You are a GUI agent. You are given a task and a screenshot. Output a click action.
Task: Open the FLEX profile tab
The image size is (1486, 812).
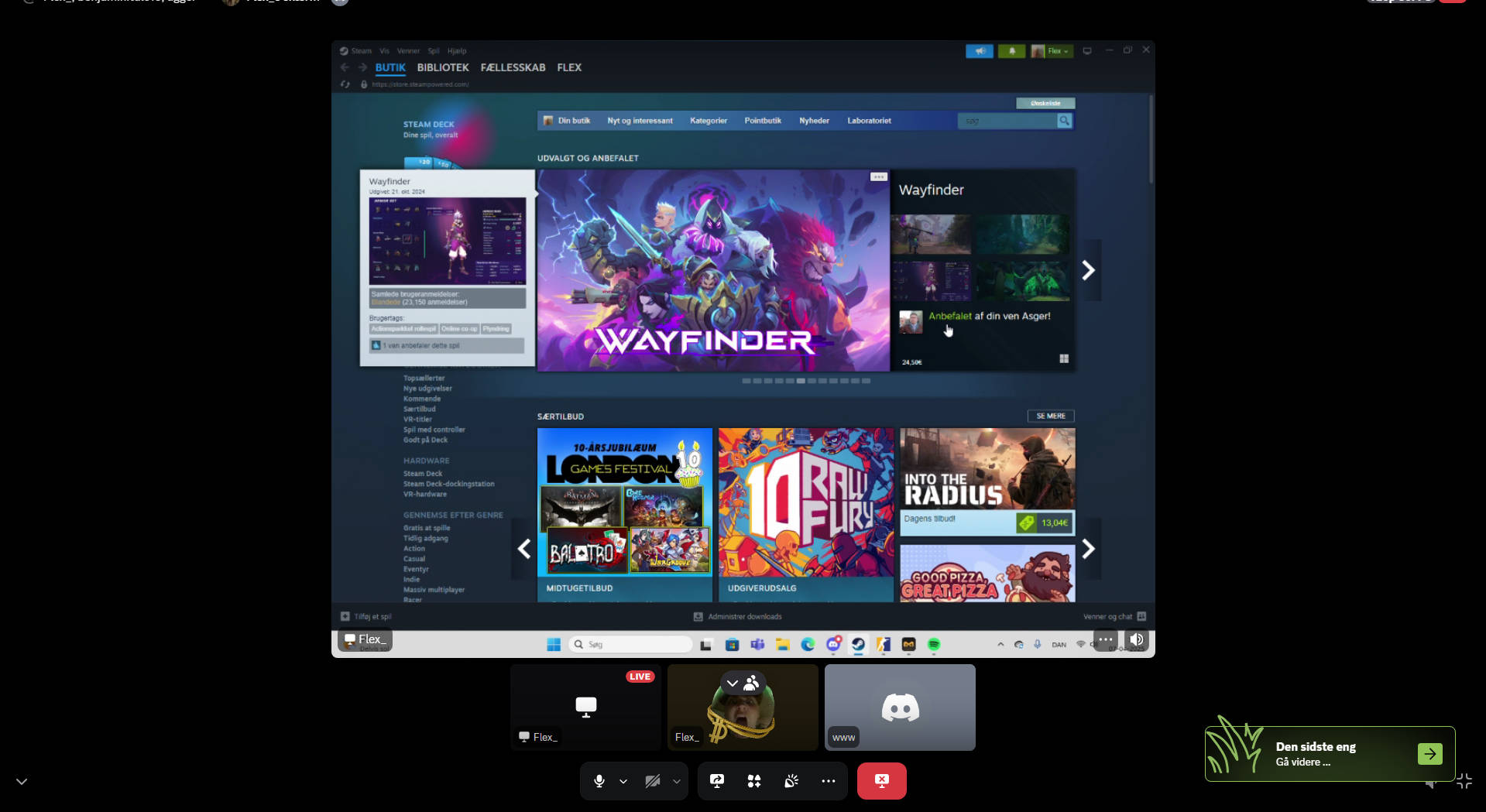[x=569, y=67]
